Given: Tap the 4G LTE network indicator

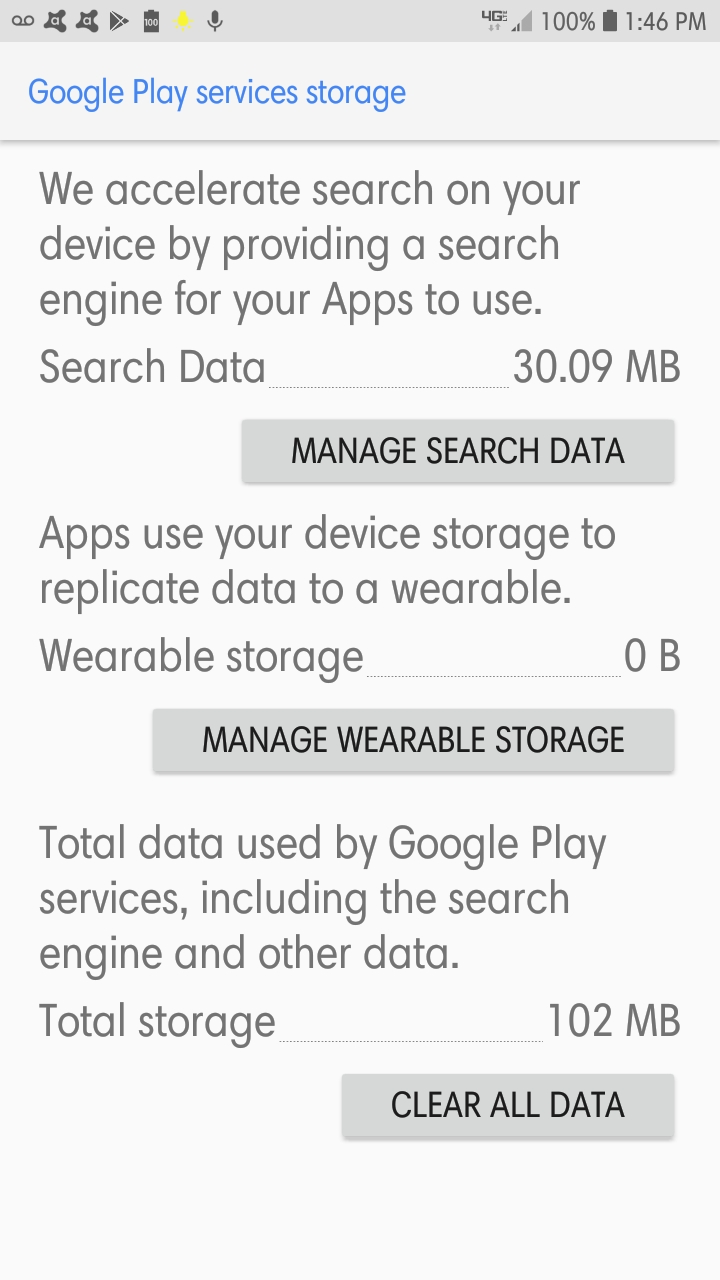Looking at the screenshot, I should coord(494,21).
